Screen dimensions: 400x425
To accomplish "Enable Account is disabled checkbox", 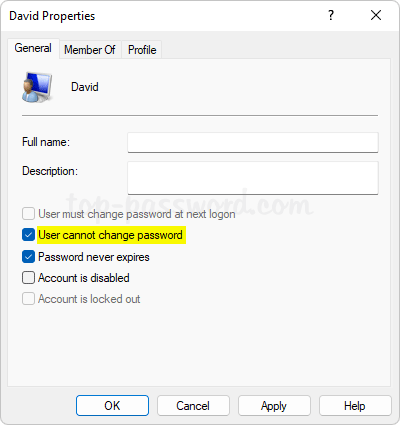I will pos(28,278).
